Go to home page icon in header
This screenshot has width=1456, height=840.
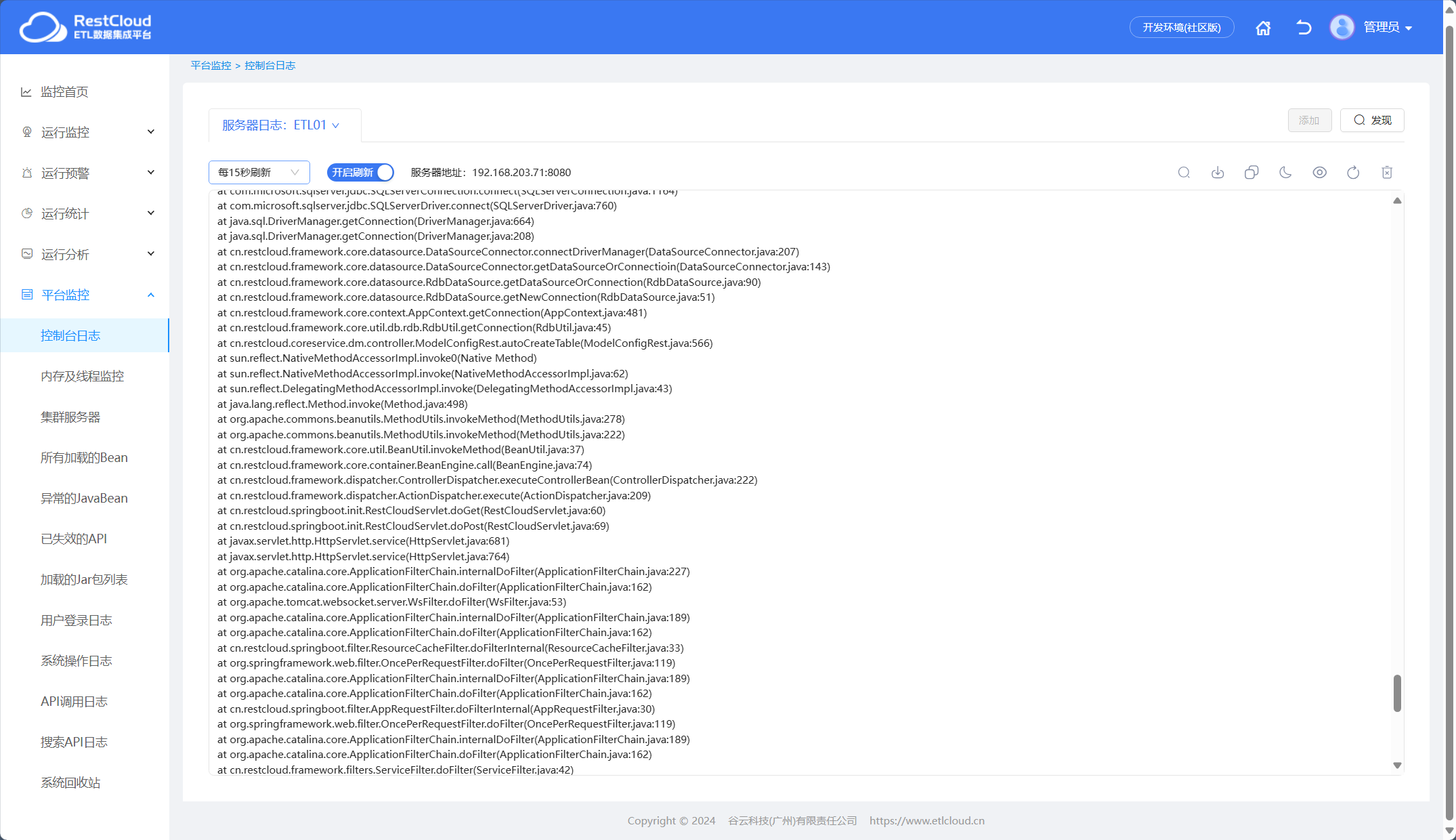pyautogui.click(x=1263, y=28)
